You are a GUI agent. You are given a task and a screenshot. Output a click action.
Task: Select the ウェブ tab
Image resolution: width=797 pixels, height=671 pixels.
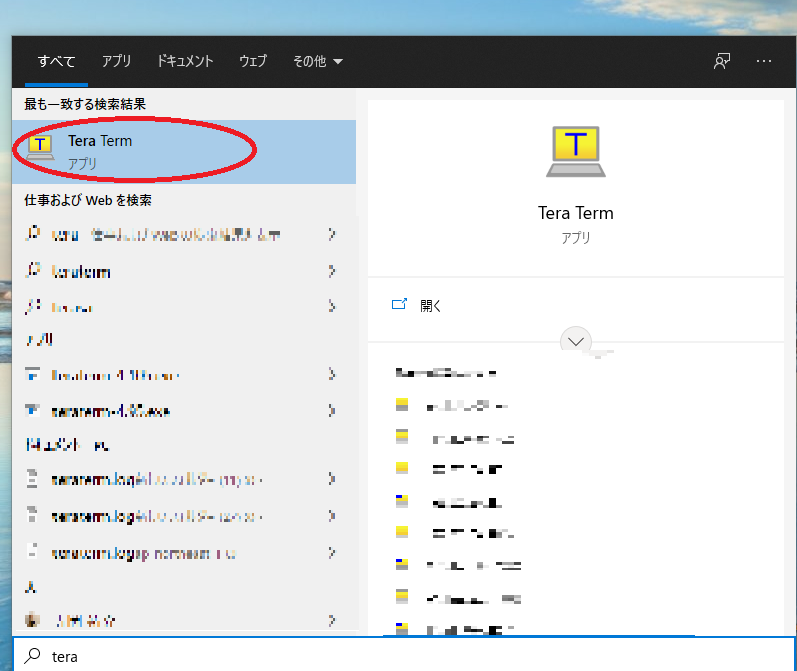tap(253, 62)
